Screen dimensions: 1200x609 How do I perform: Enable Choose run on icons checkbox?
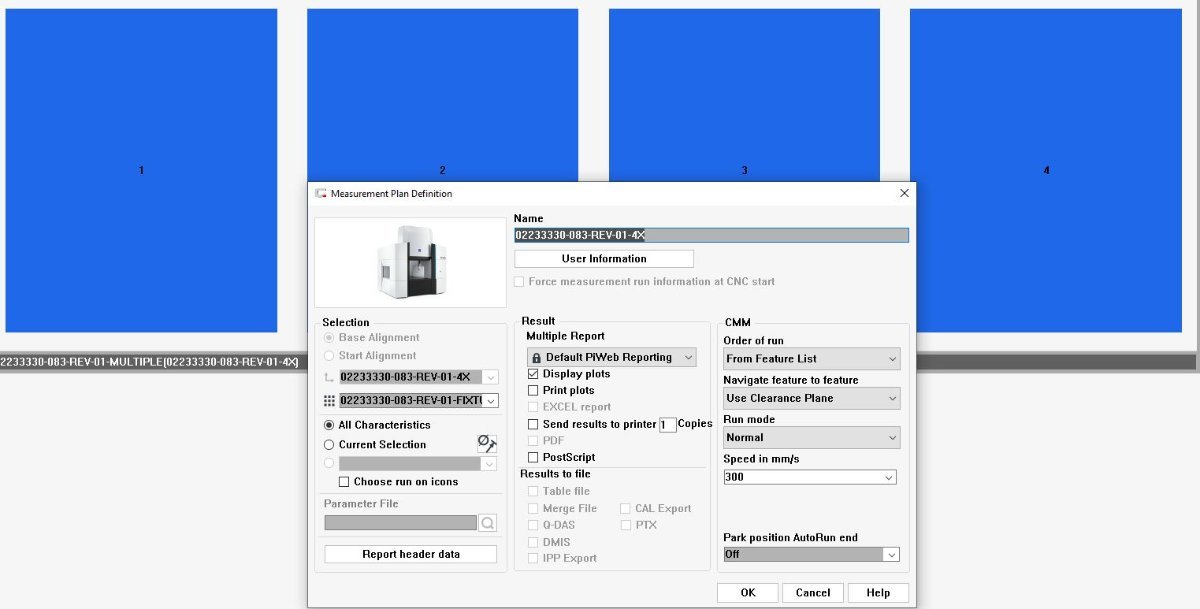pos(344,482)
